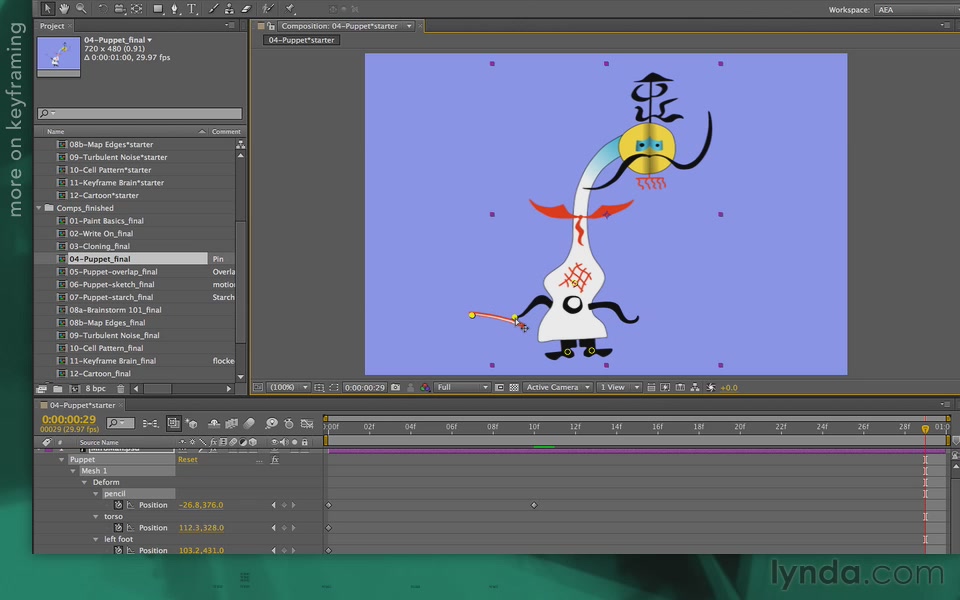The height and width of the screenshot is (600, 960).
Task: Click the current time 0:00:00:29 in timeline
Action: coord(69,419)
